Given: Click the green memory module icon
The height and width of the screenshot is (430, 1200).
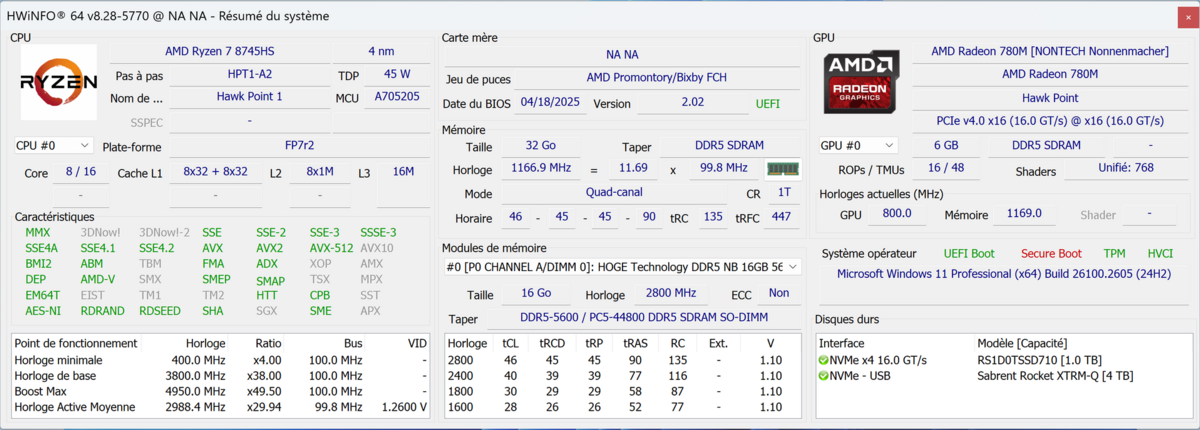Looking at the screenshot, I should pos(782,168).
